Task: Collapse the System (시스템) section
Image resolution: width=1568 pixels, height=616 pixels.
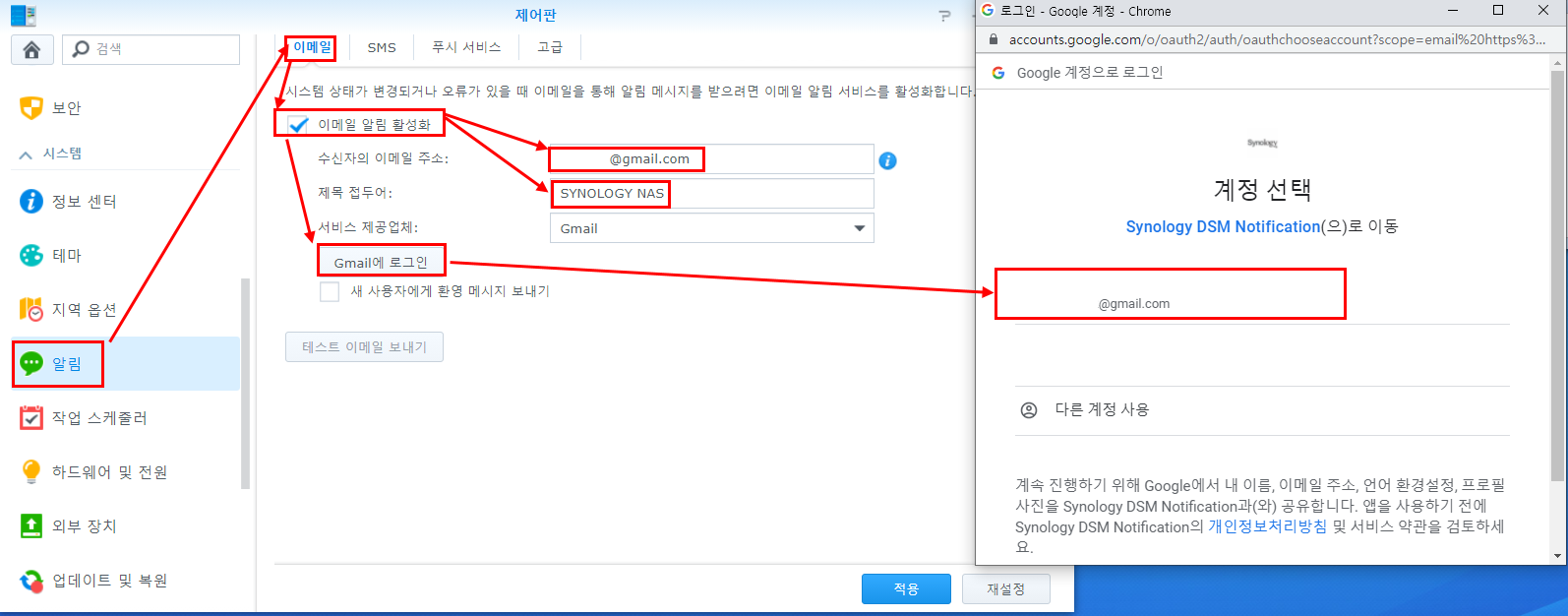Action: tap(26, 154)
